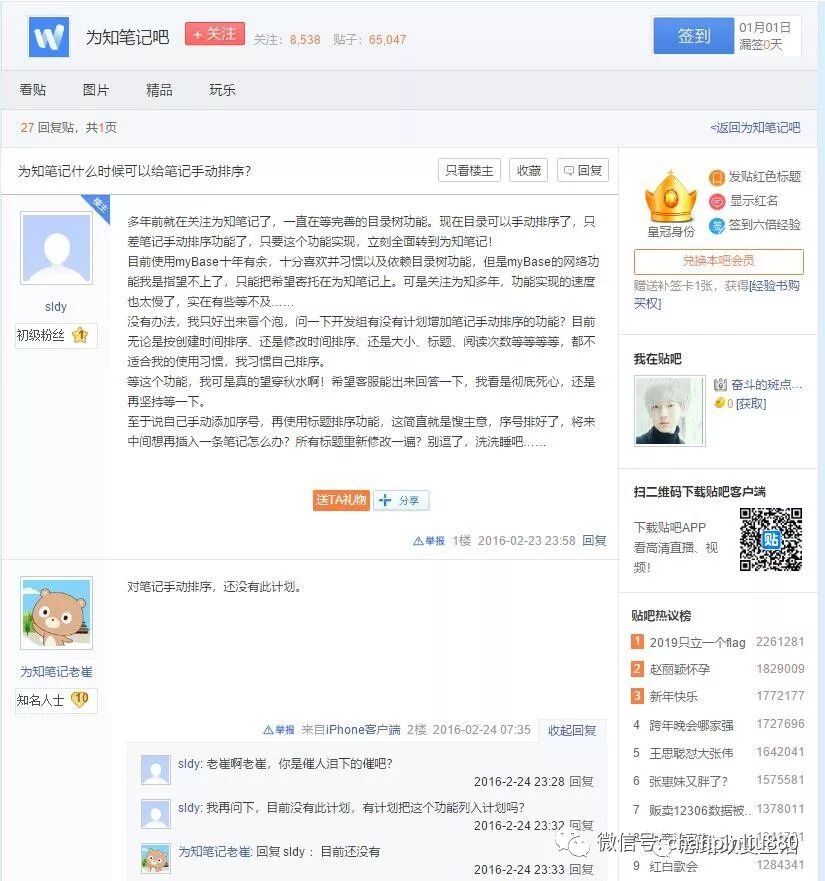Click the 为知笔记吧 W logo
The width and height of the screenshot is (825, 881).
tap(49, 37)
